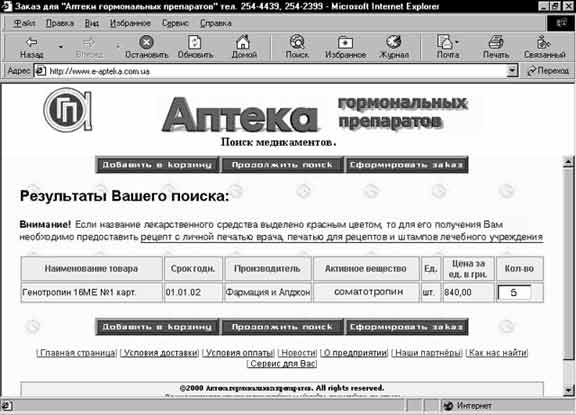Click the 01.01.02 expiry date cell

[193, 292]
